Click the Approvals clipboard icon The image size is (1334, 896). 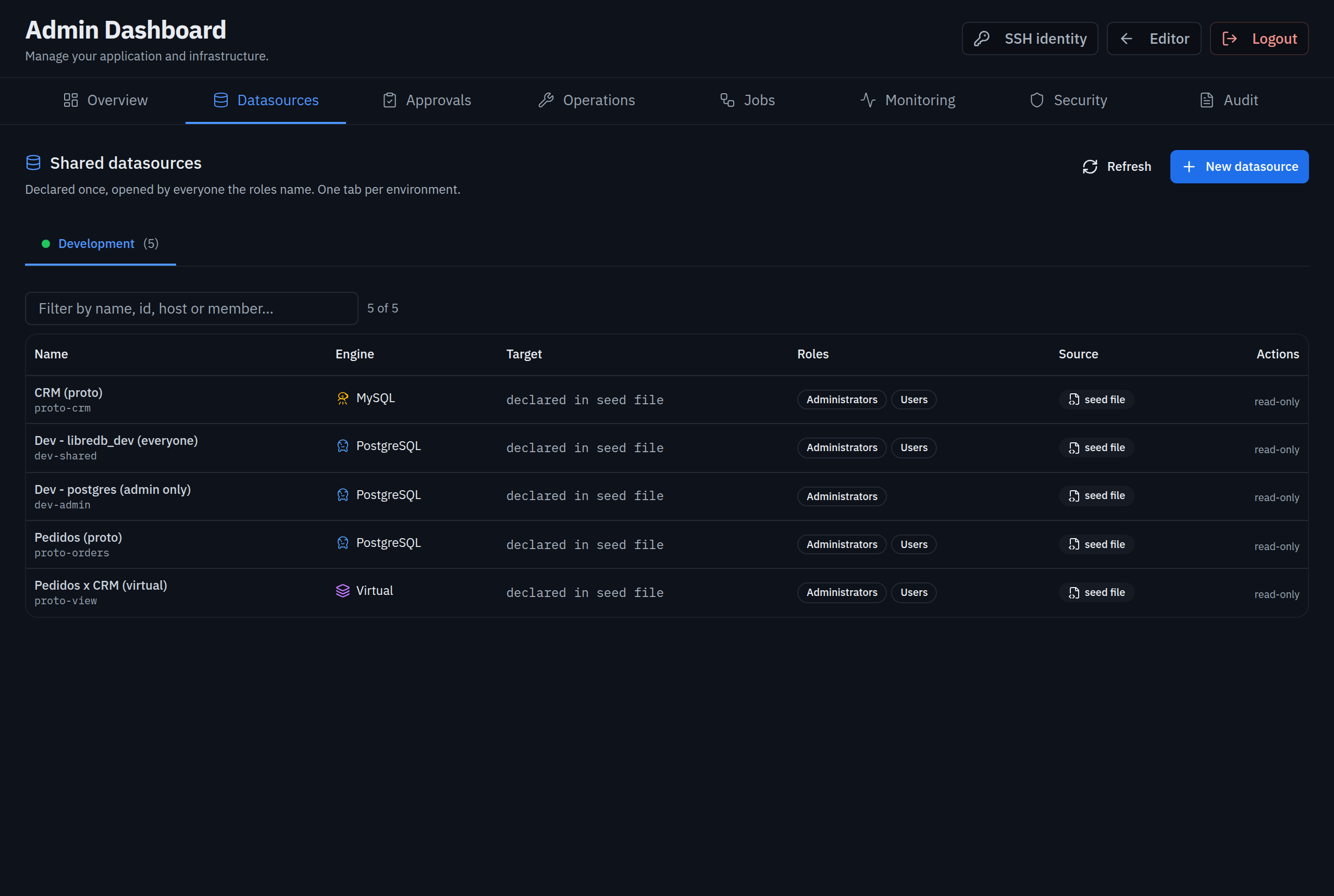point(390,101)
